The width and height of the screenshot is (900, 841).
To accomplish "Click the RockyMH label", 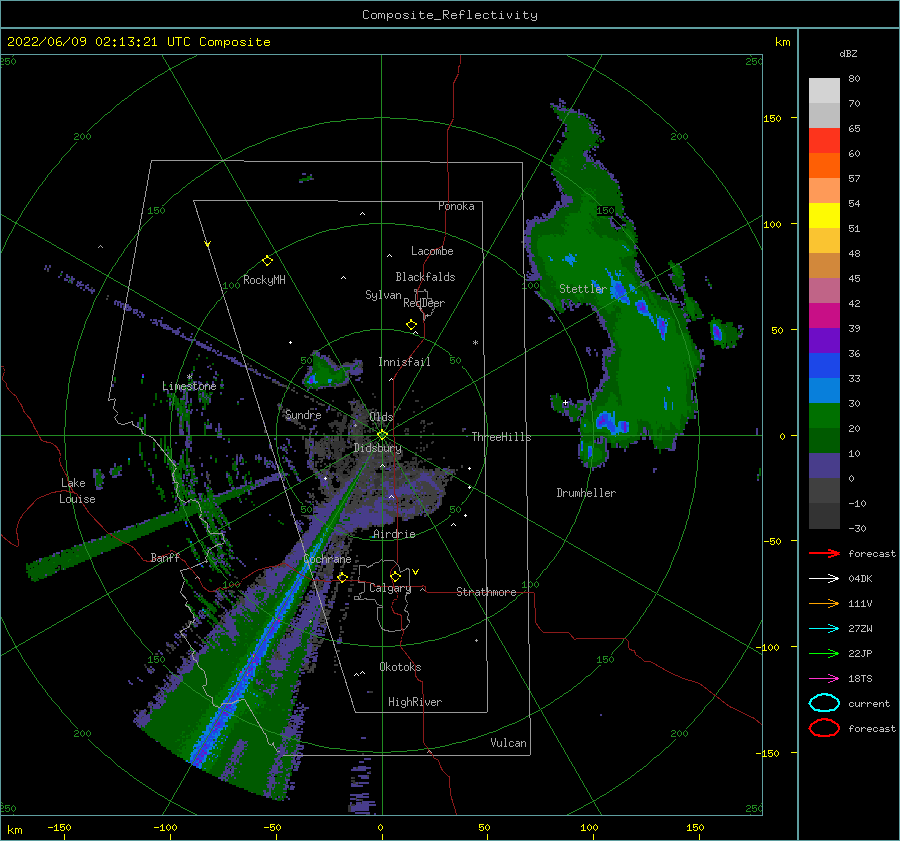I will 264,280.
